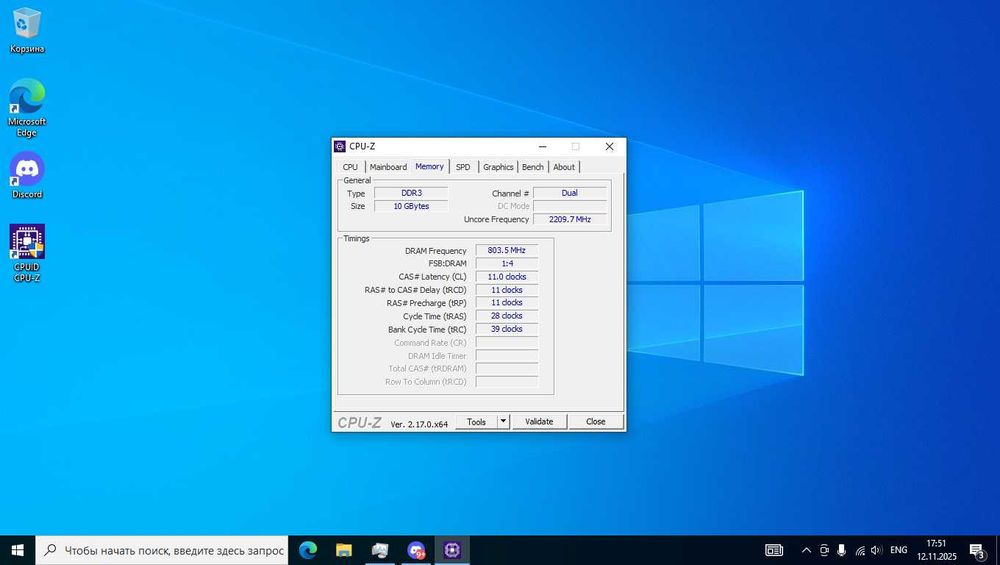This screenshot has height=565, width=1000.
Task: Select the CPUID CPU-Z desktop shortcut
Action: (x=27, y=253)
